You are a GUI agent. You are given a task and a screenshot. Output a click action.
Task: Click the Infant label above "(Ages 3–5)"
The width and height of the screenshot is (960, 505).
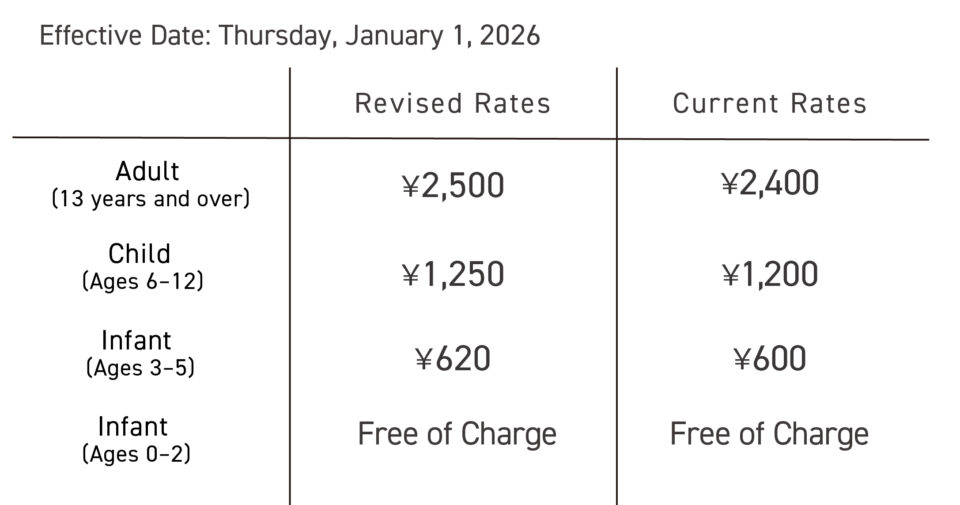[137, 340]
